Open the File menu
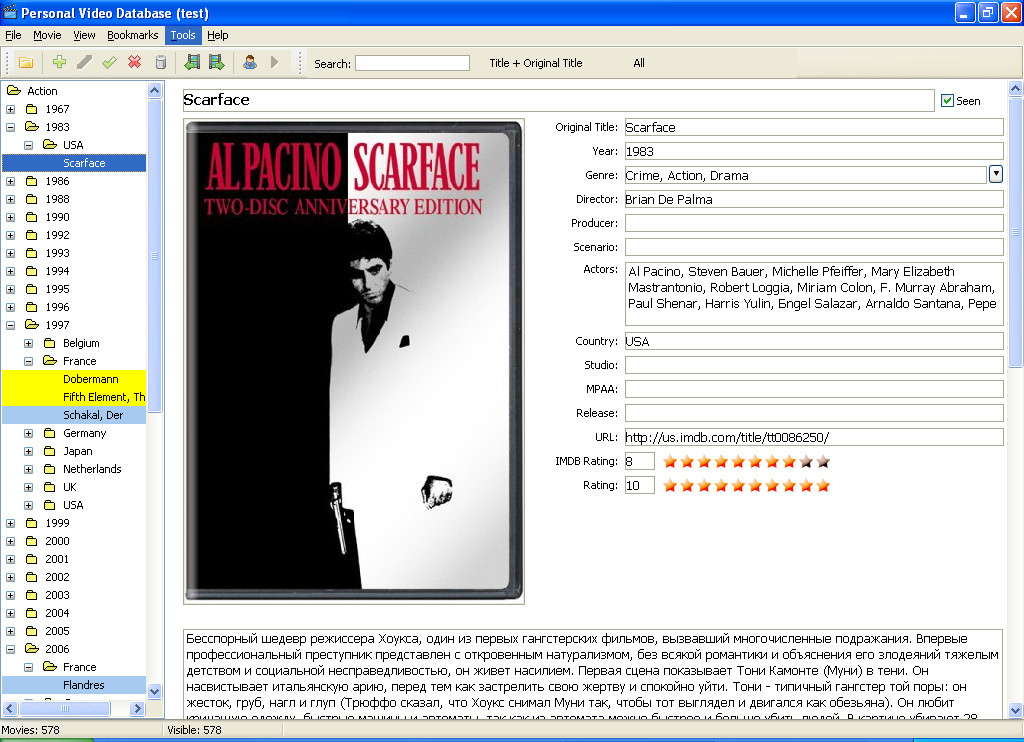 13,35
